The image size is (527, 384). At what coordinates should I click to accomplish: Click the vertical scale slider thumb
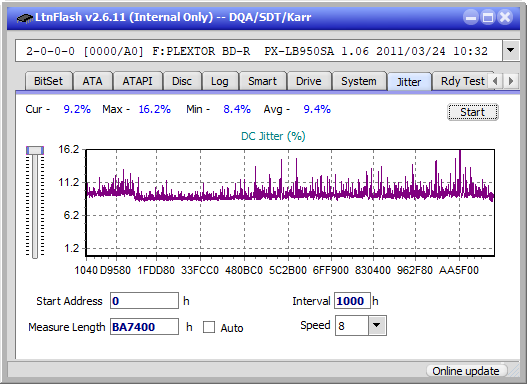point(35,150)
